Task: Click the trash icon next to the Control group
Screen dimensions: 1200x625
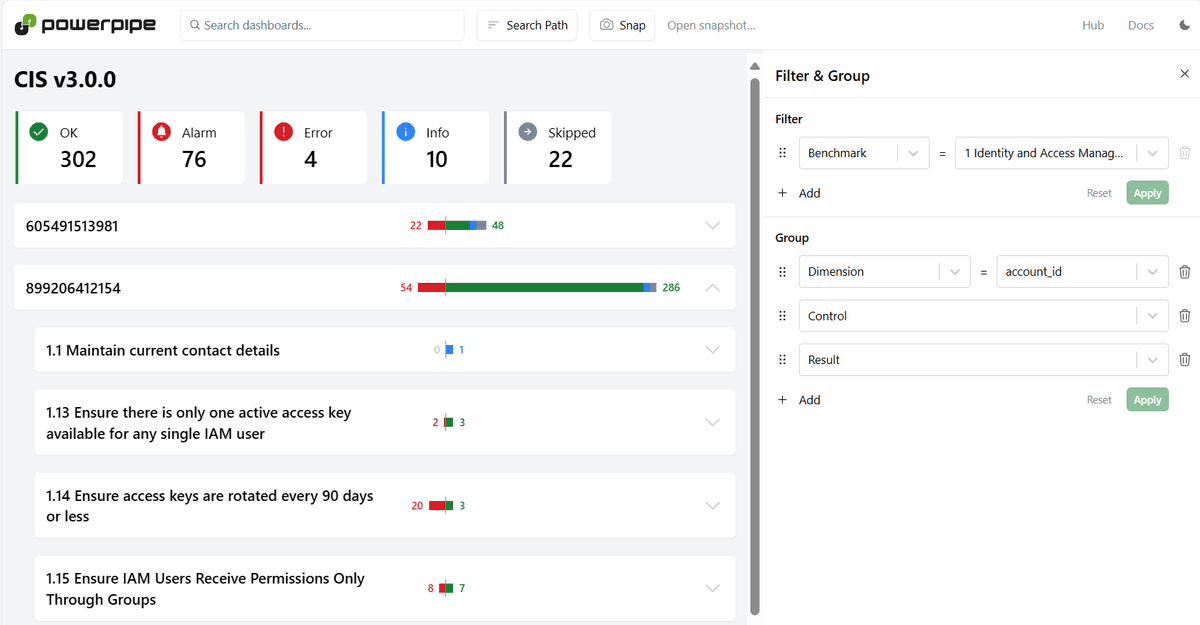Action: (x=1185, y=315)
